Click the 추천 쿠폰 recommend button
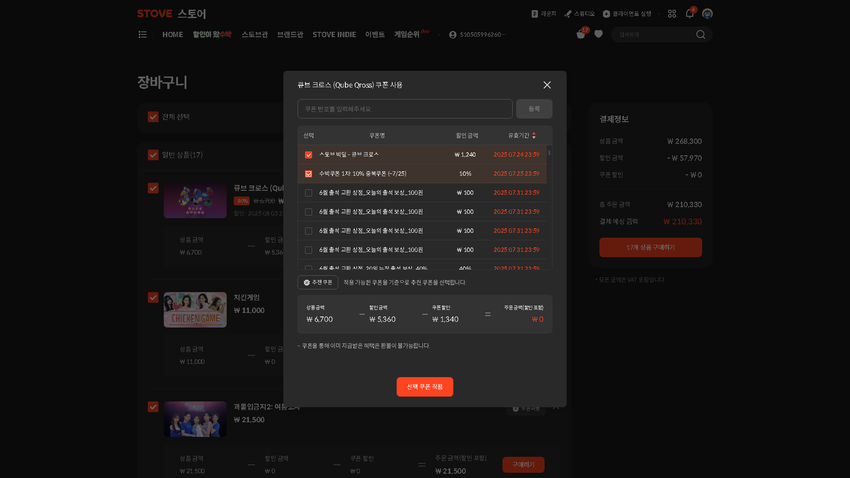 [318, 282]
